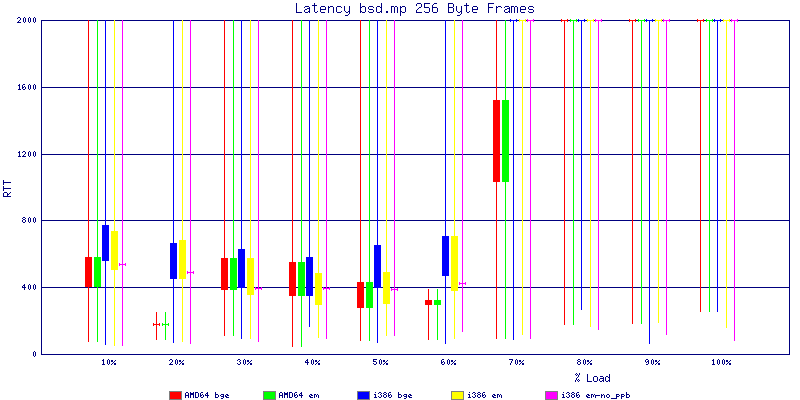Click the red box at 10% load

point(88,272)
